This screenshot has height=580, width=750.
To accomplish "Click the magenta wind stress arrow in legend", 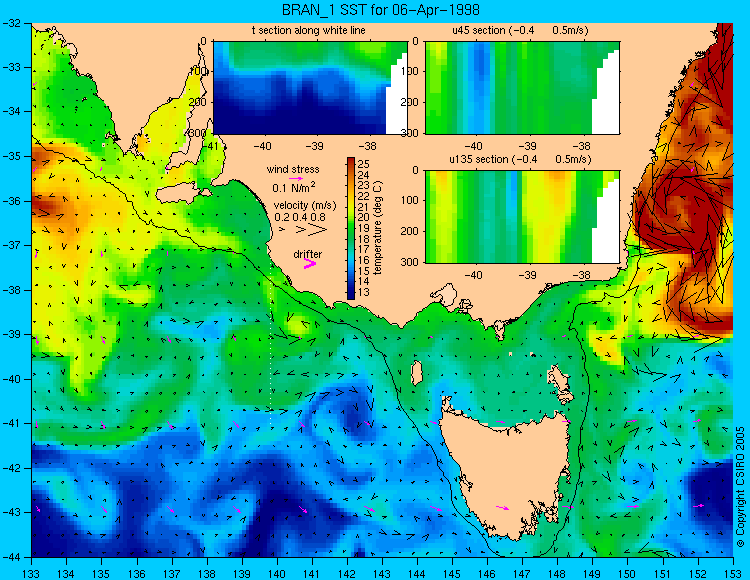I will coord(297,178).
